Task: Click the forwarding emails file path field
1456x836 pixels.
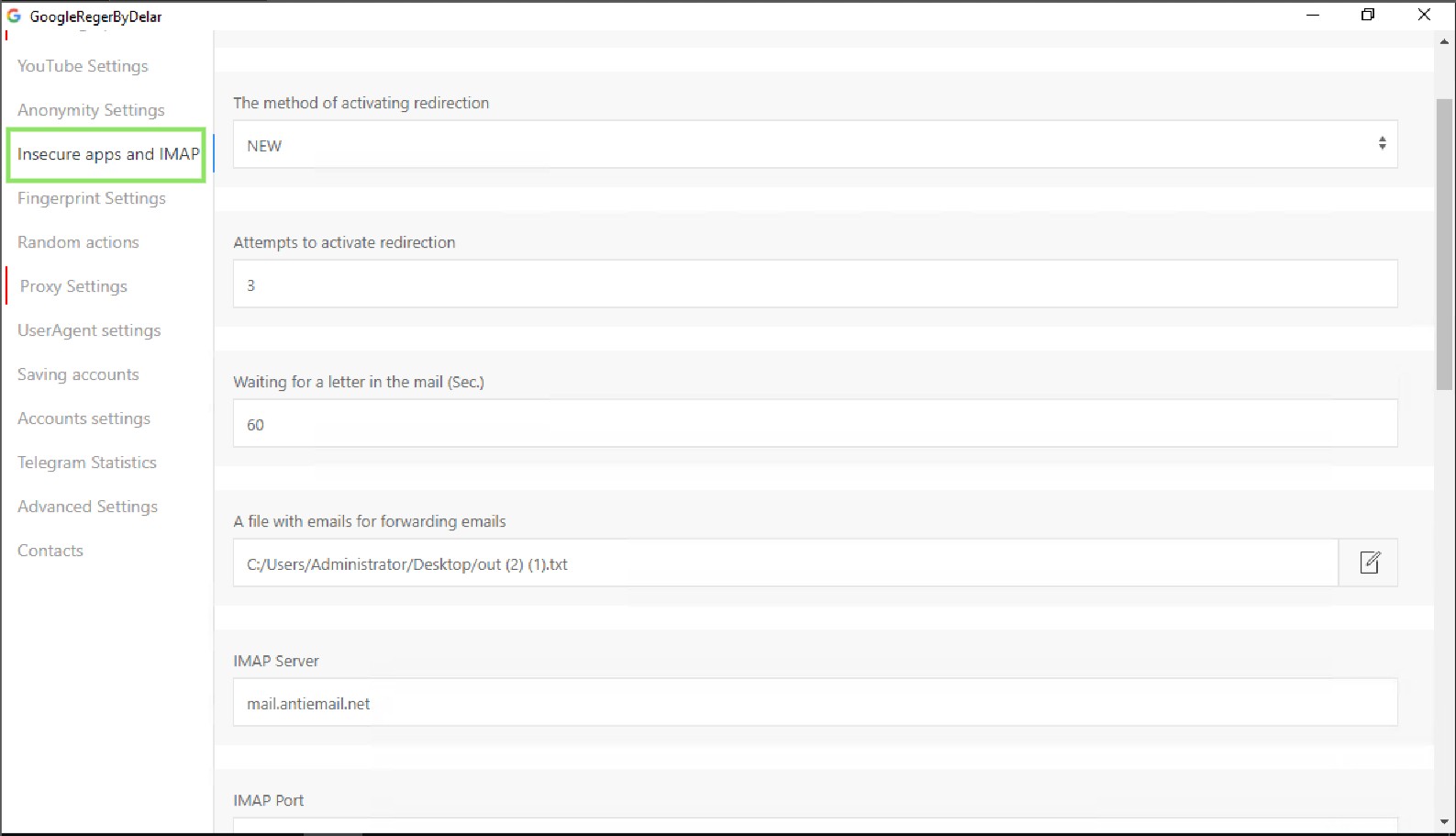Action: [x=785, y=563]
